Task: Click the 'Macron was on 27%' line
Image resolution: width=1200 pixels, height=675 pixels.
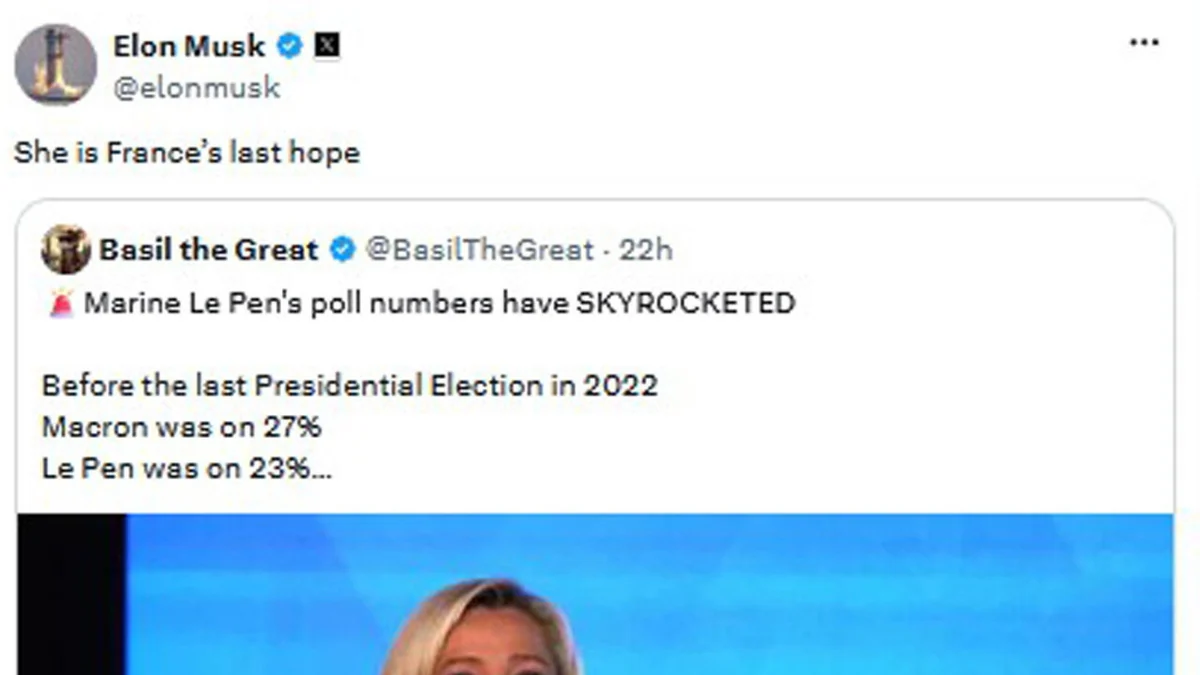Action: (x=182, y=428)
